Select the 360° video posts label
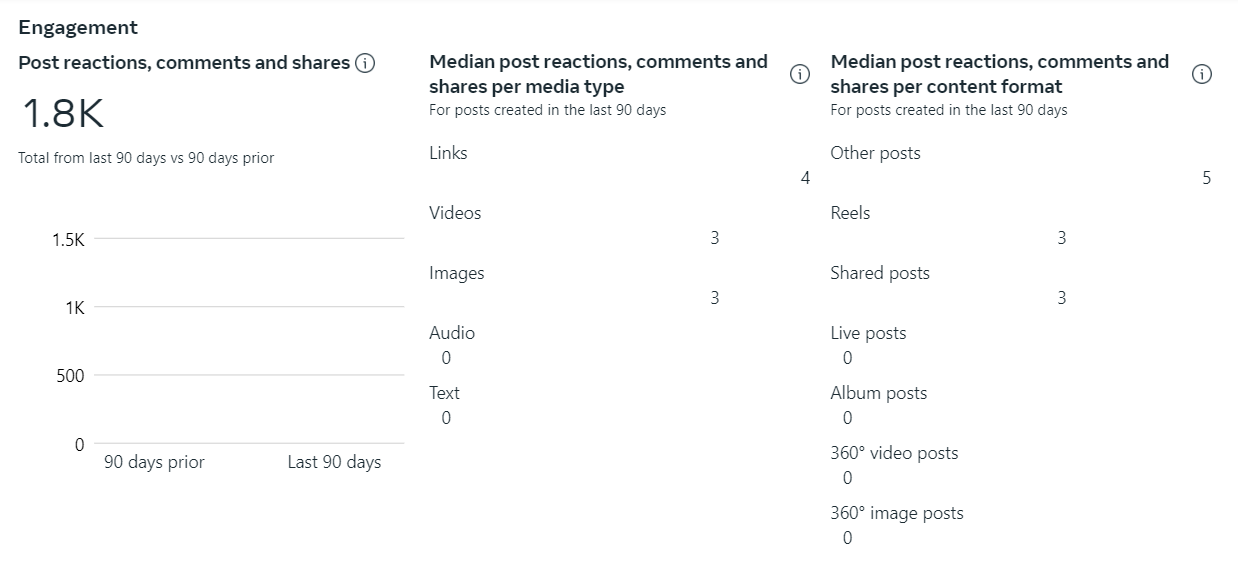The height and width of the screenshot is (579, 1238). pyautogui.click(x=894, y=453)
